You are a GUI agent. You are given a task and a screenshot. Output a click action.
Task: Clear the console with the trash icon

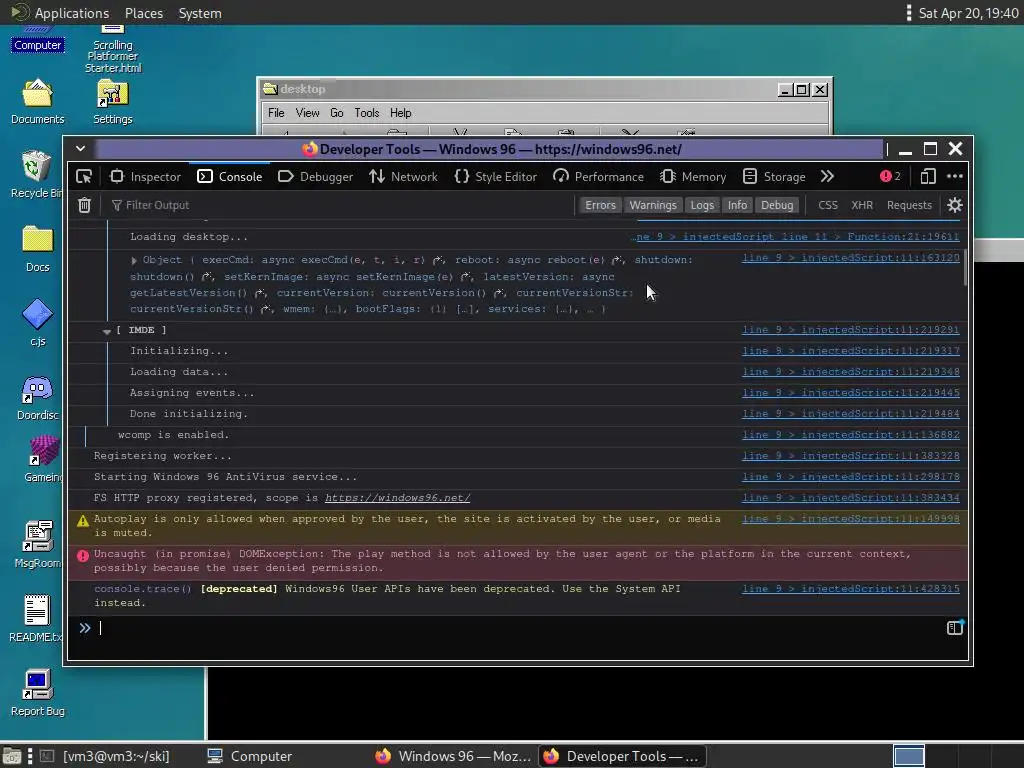(84, 205)
